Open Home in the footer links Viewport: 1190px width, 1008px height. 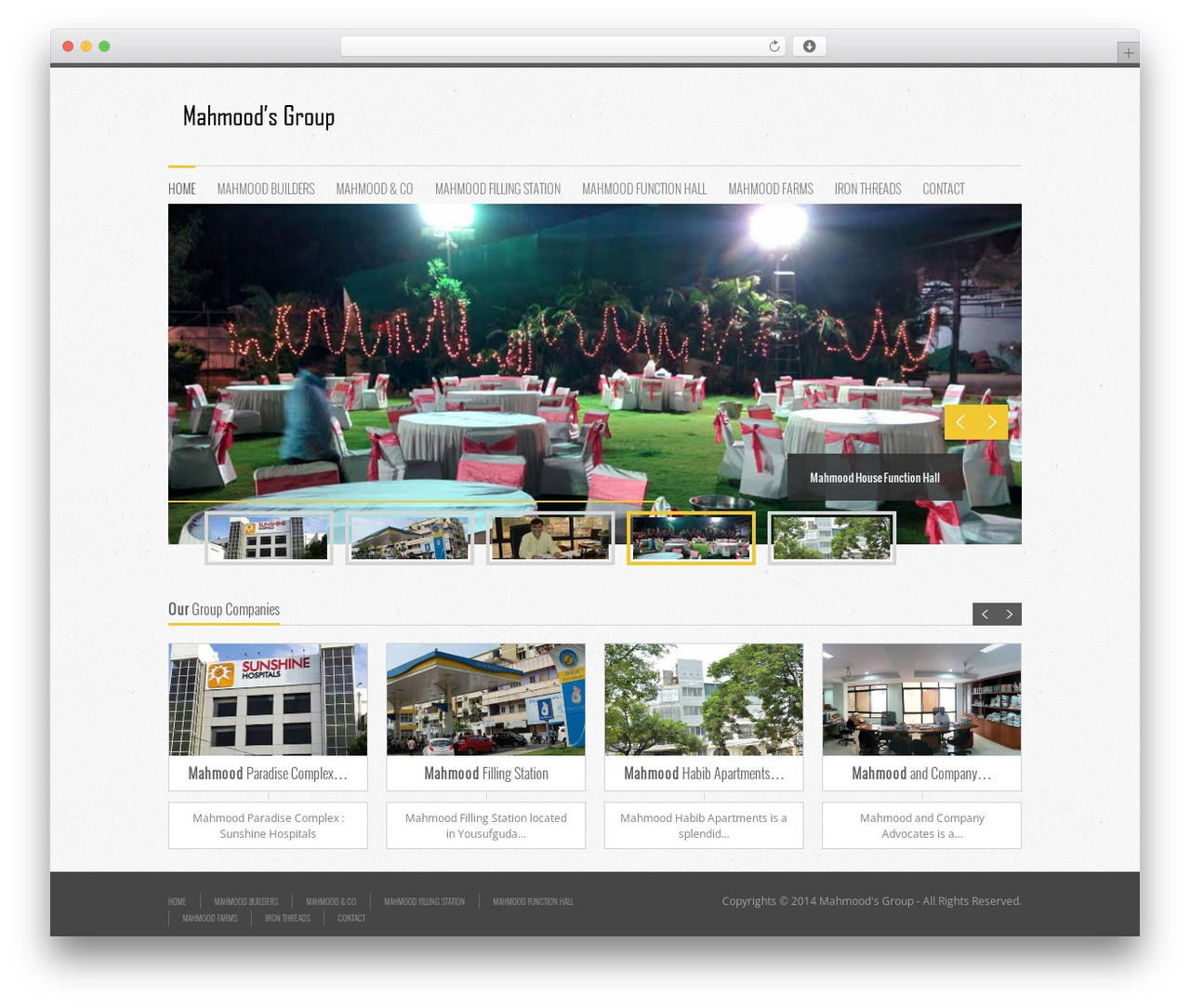[177, 902]
